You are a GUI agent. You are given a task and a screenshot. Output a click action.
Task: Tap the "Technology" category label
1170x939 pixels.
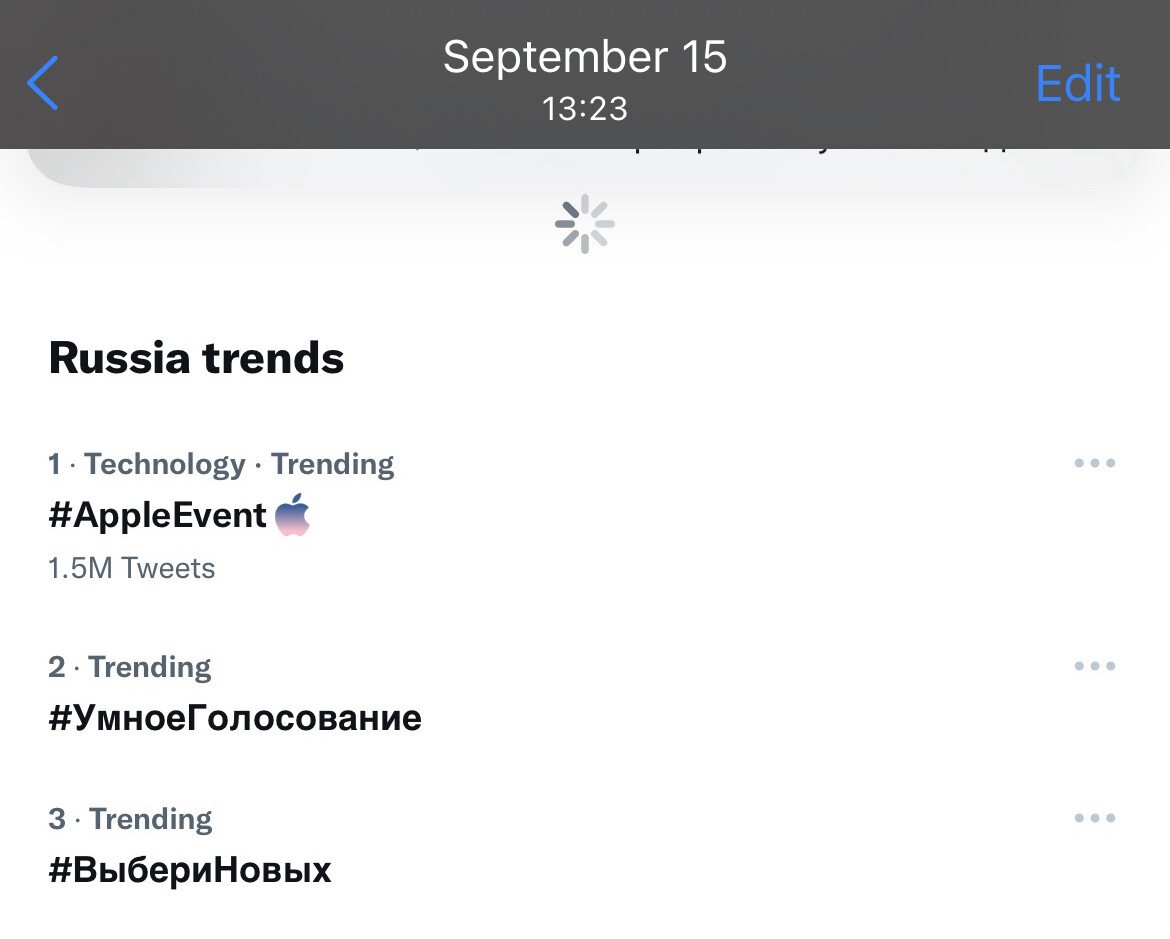165,464
